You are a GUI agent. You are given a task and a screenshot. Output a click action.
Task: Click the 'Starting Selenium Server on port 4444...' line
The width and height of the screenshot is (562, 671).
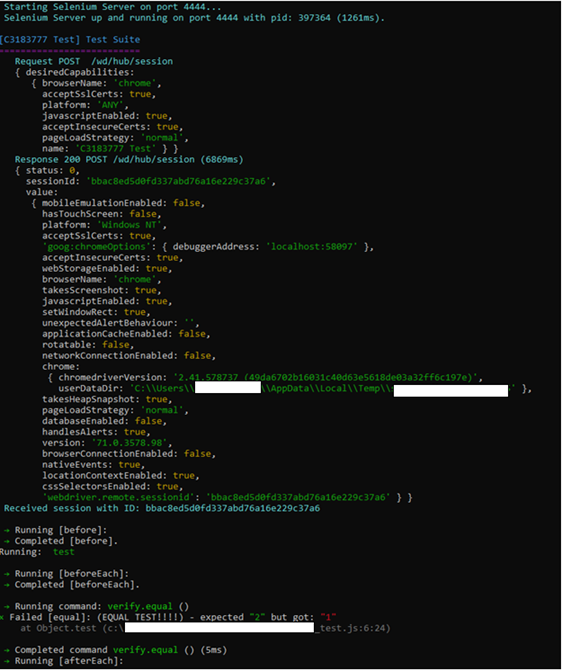(x=112, y=7)
